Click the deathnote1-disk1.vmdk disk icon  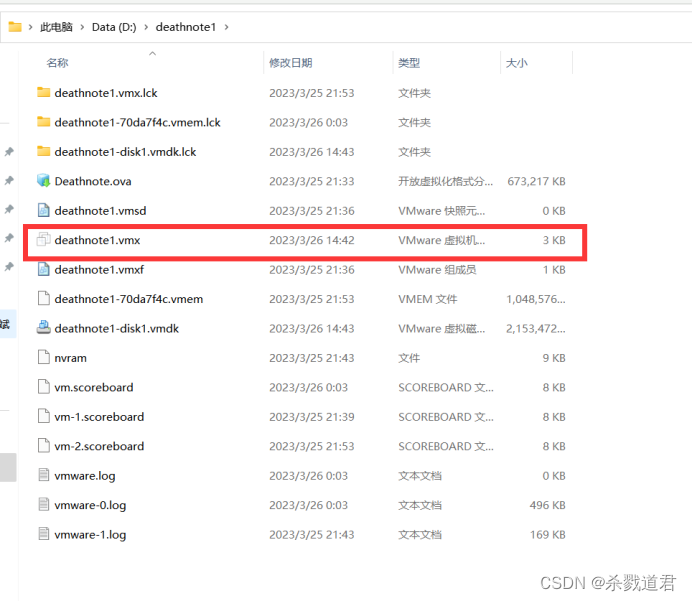coord(43,328)
